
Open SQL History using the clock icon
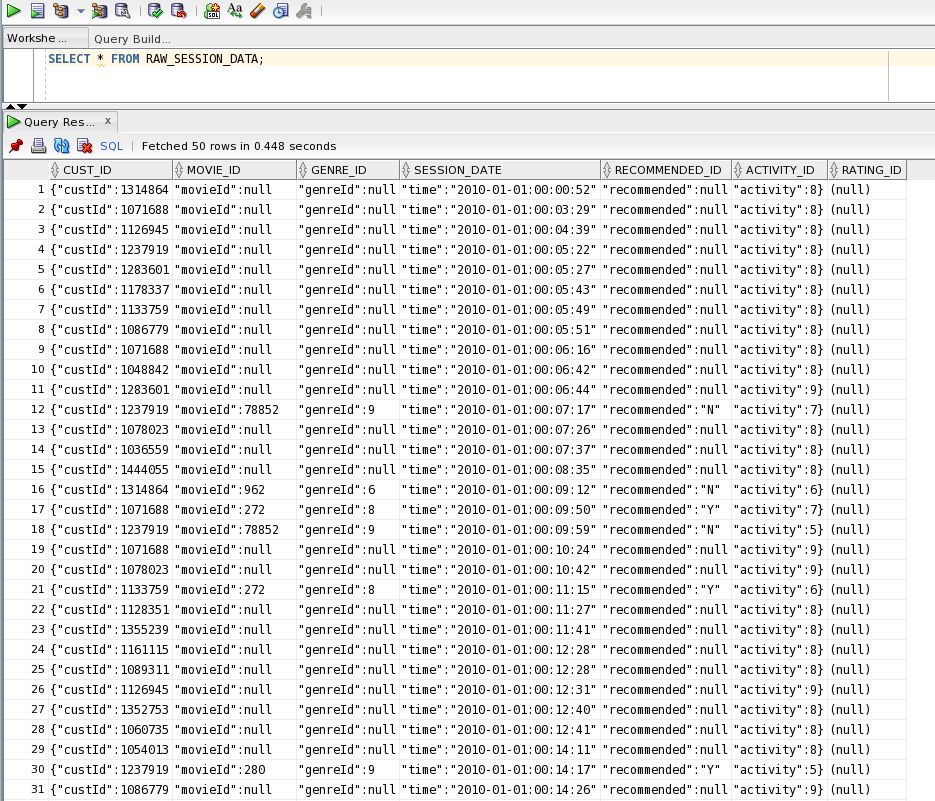279,11
